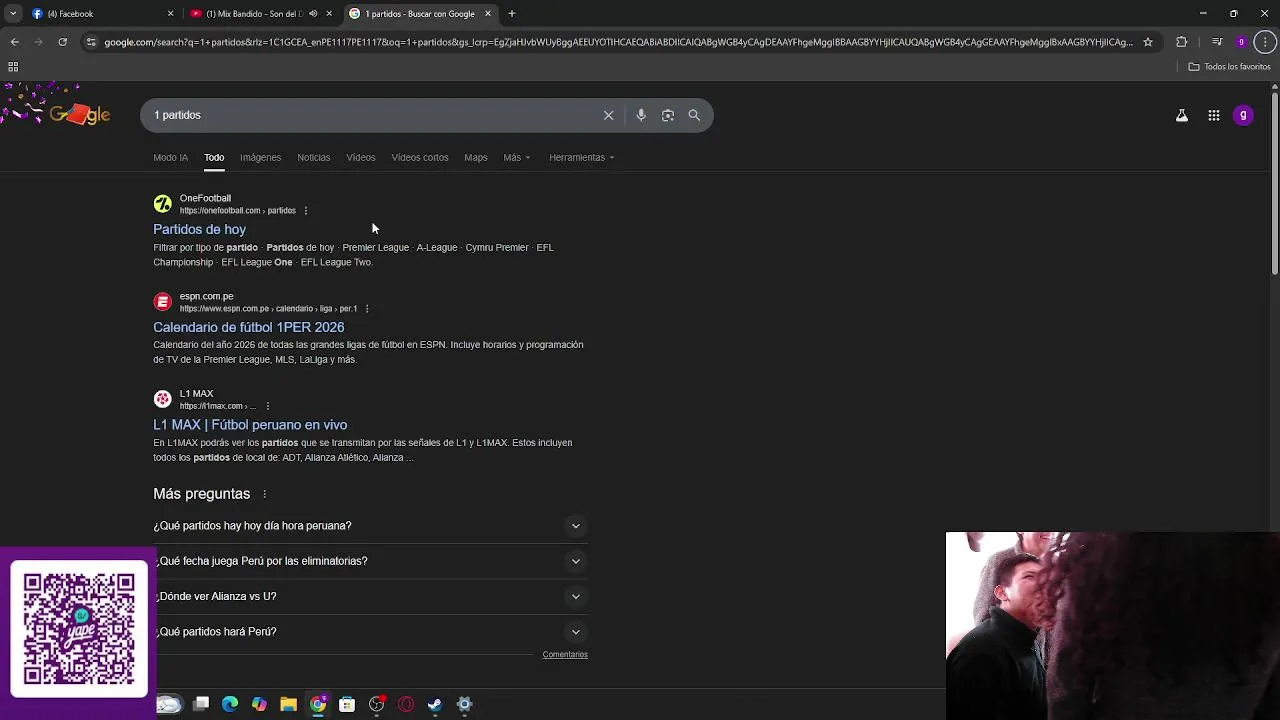Open more options for espn.com.pe result
The height and width of the screenshot is (720, 1280).
(x=367, y=309)
